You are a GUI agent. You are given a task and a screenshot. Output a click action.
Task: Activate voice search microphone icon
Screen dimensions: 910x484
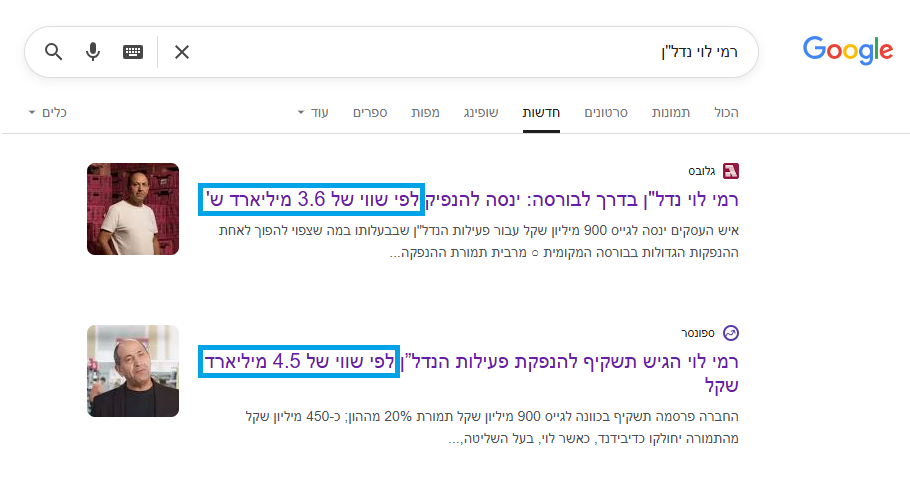click(x=93, y=52)
